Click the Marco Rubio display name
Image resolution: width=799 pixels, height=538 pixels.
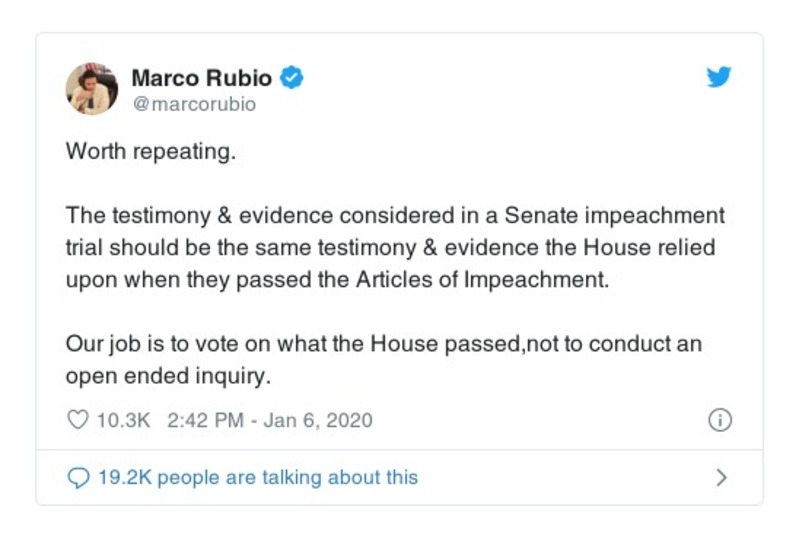203,77
